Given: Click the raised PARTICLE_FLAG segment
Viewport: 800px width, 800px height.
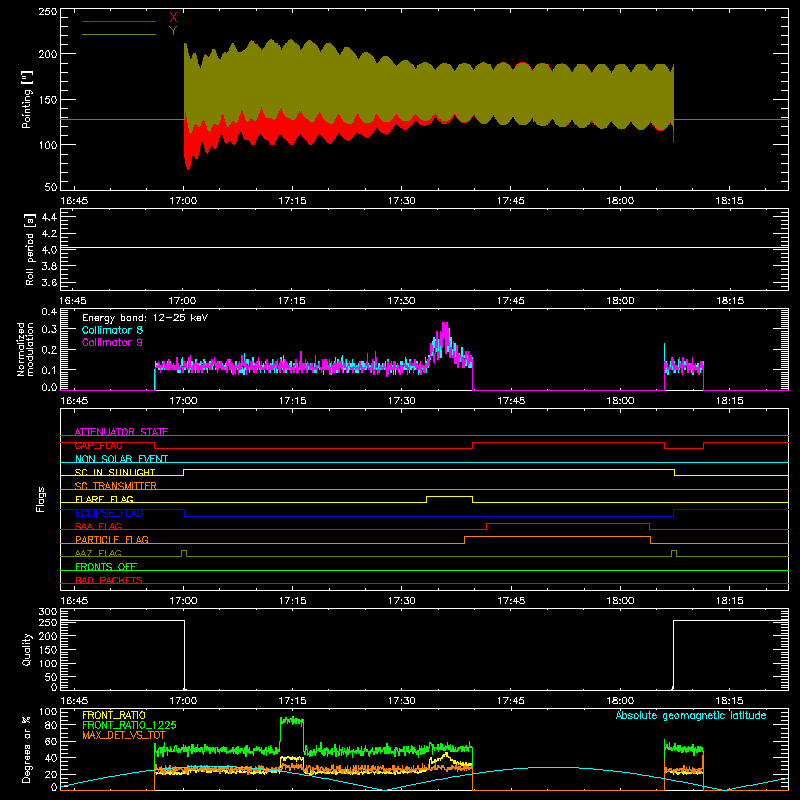Looking at the screenshot, I should point(557,537).
